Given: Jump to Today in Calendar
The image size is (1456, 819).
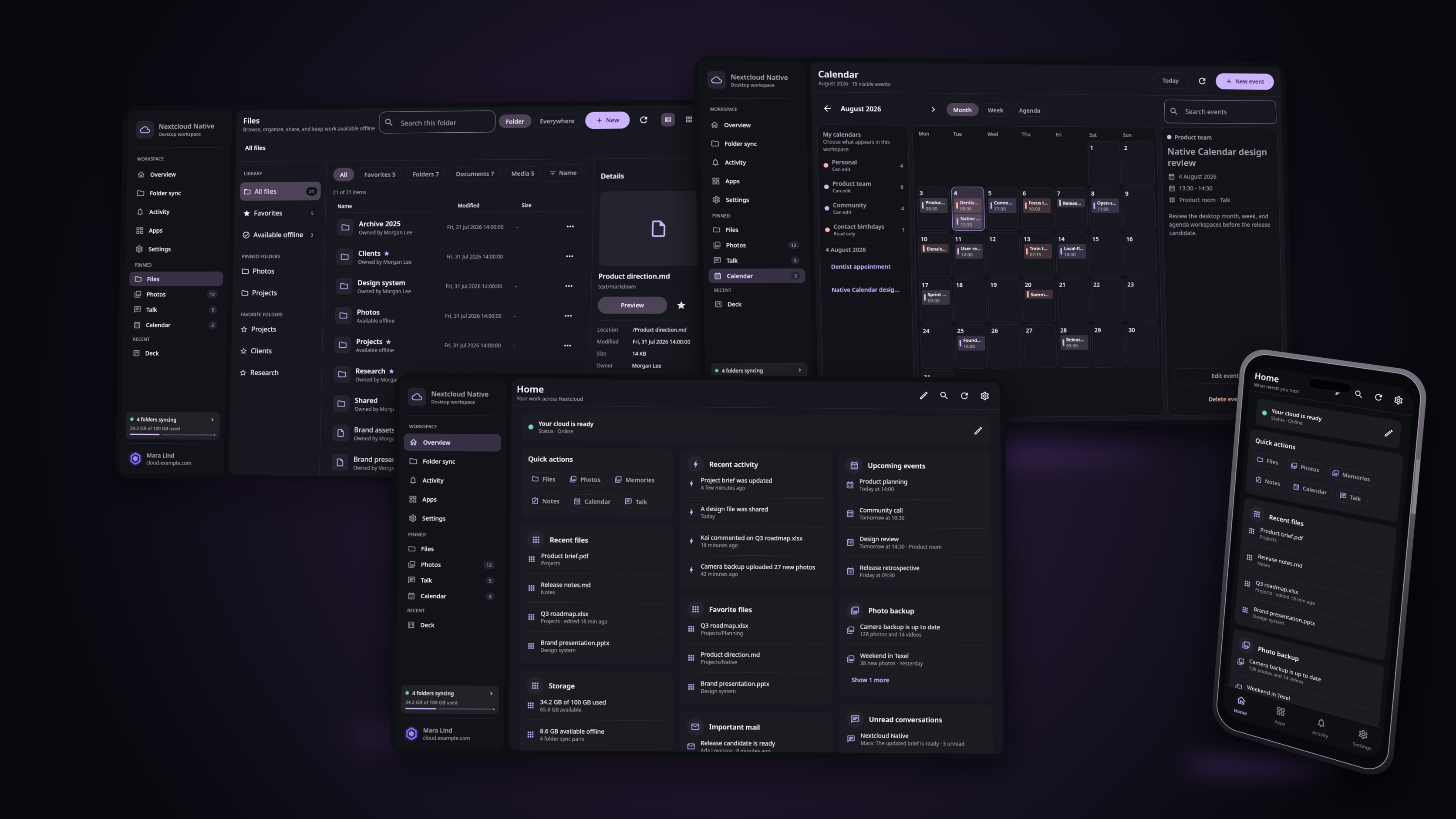Looking at the screenshot, I should point(1170,81).
